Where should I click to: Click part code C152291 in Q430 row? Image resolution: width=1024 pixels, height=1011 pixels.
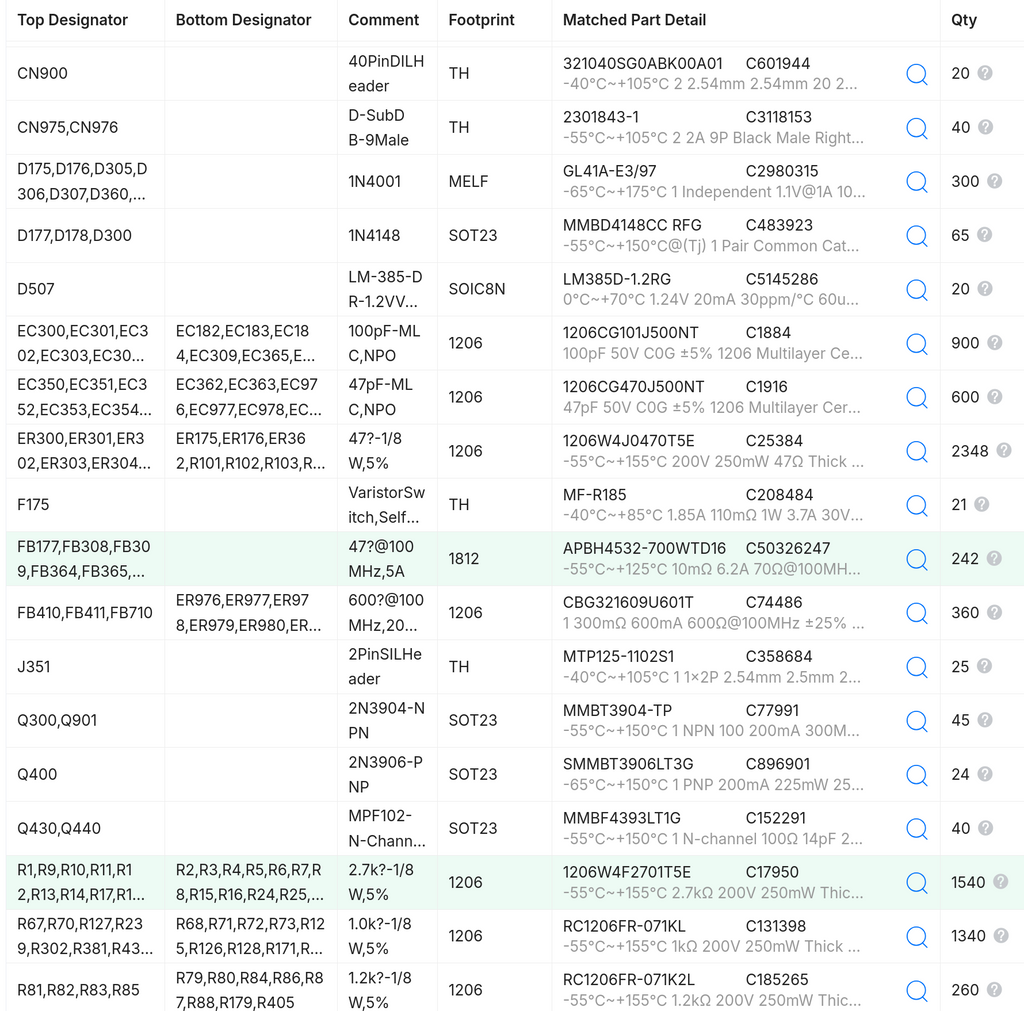[x=776, y=818]
